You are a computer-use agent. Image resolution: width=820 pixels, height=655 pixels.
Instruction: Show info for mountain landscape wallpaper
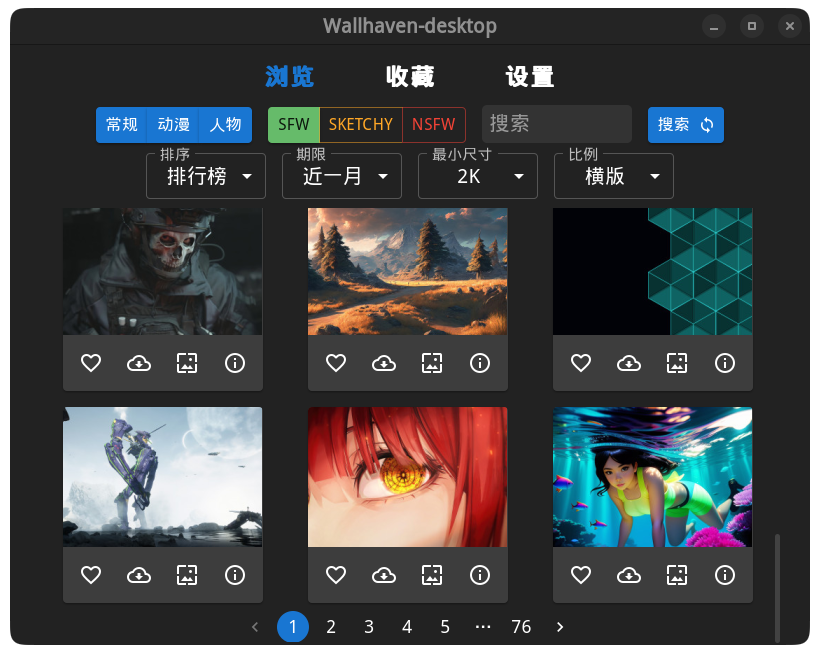click(x=480, y=363)
